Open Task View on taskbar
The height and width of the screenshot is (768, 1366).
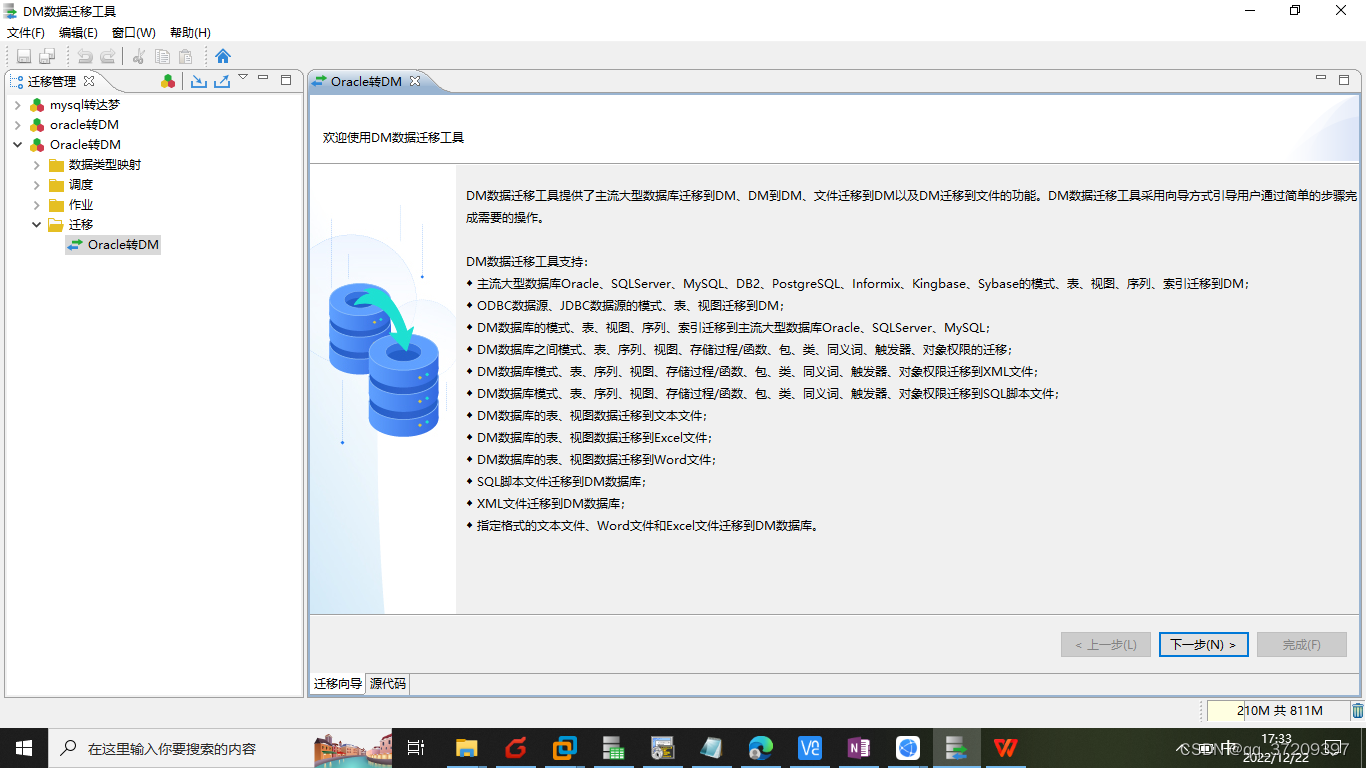(417, 748)
